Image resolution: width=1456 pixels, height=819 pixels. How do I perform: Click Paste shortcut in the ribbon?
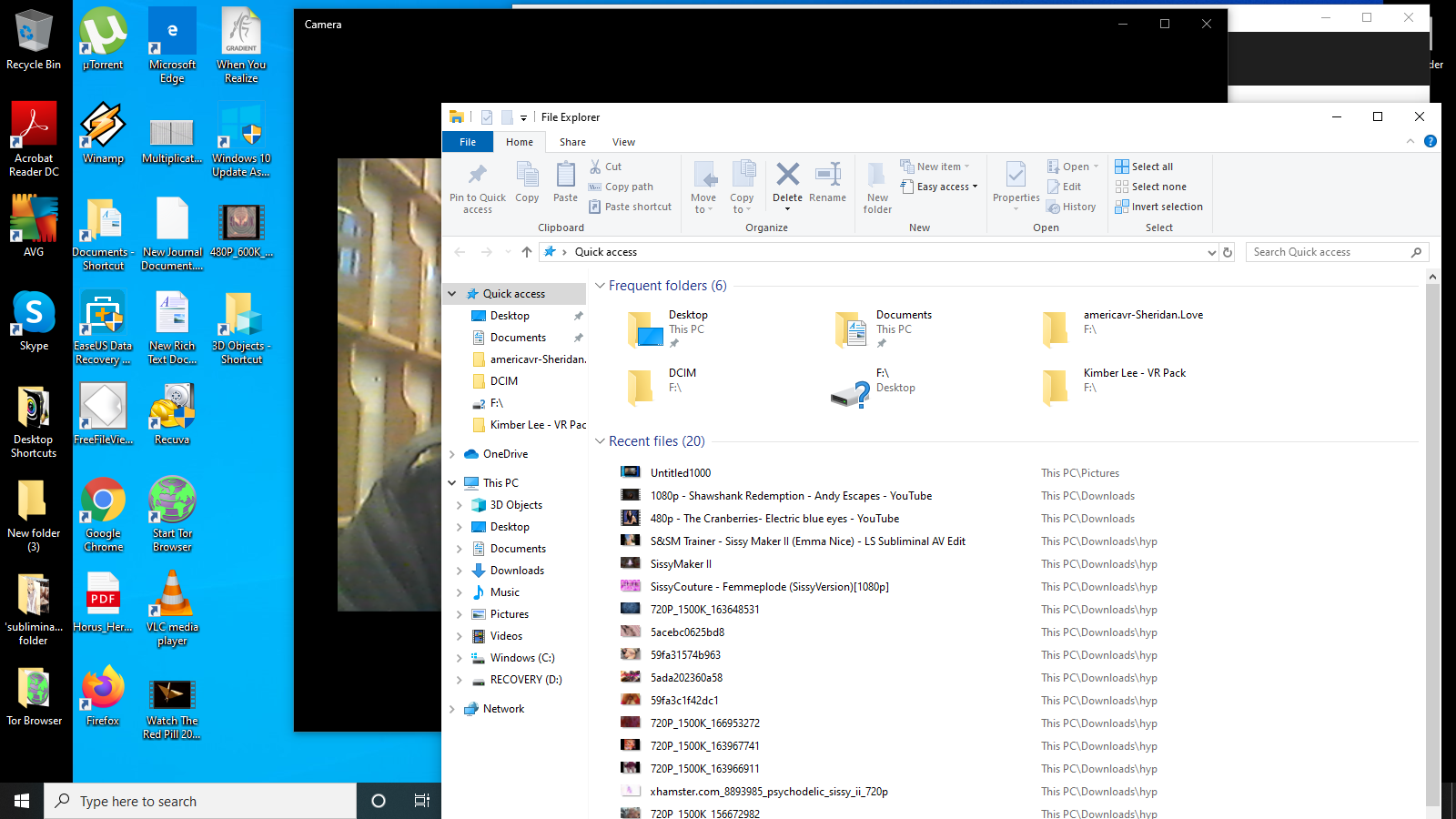630,207
